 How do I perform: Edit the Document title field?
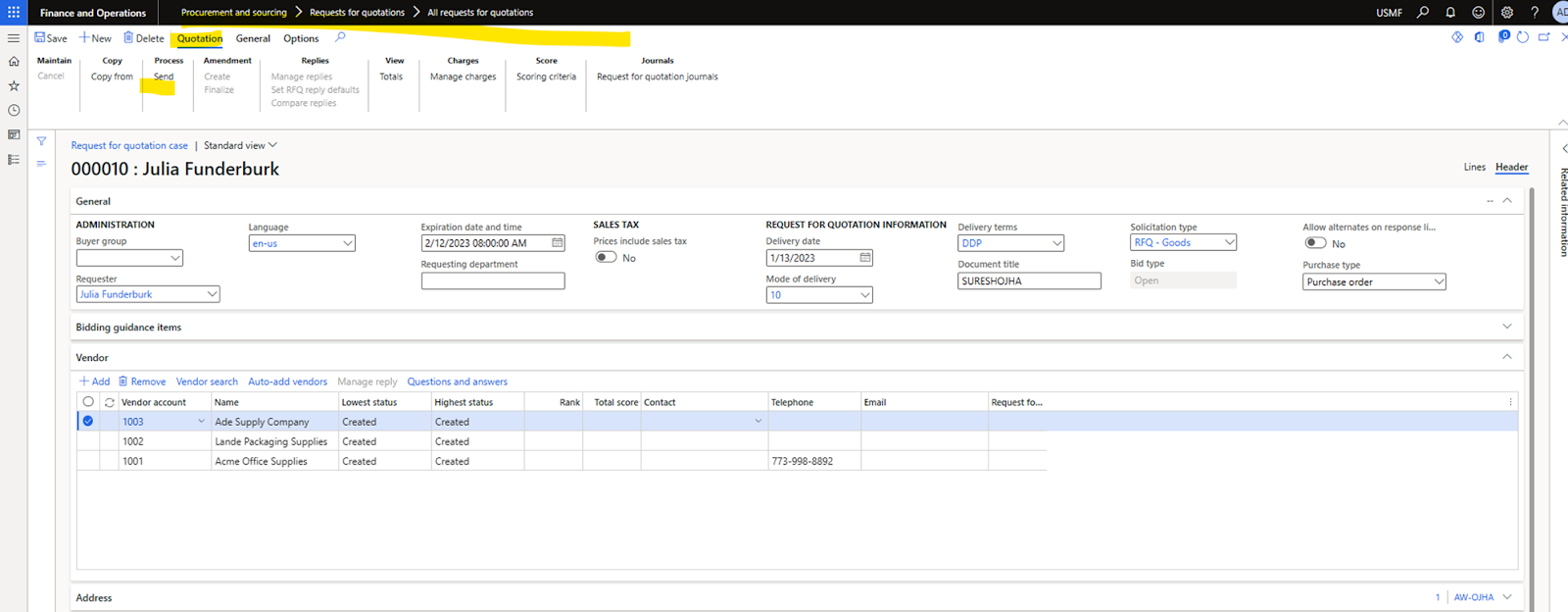(1029, 281)
